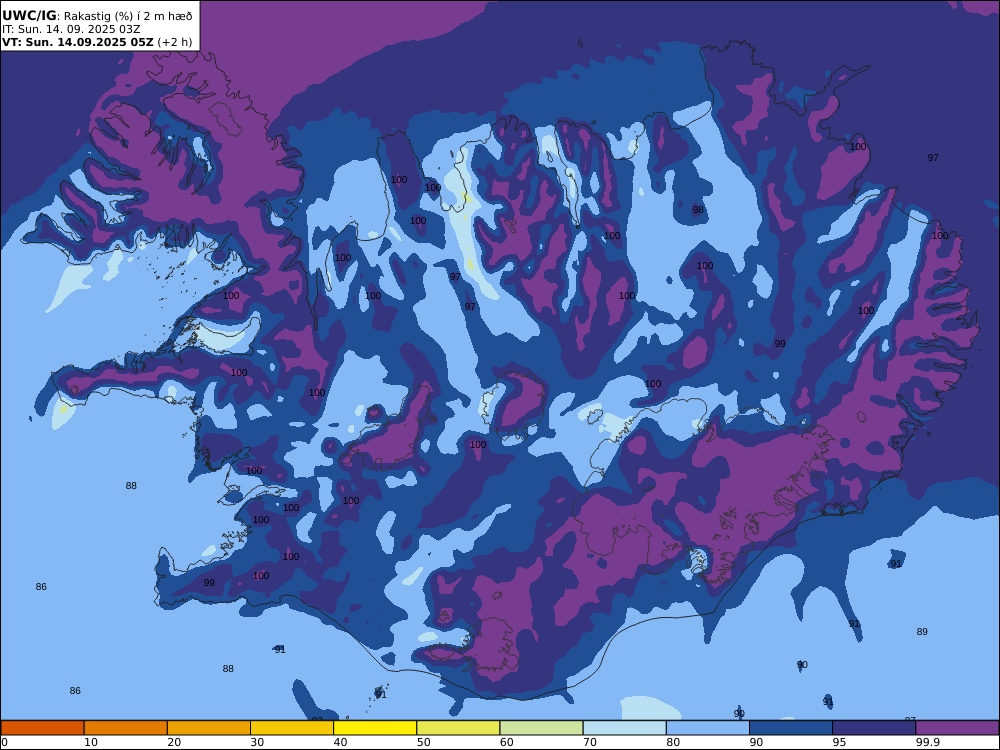1000x750 pixels.
Task: Click the '0' label at the legend start
Action: (x=4, y=742)
